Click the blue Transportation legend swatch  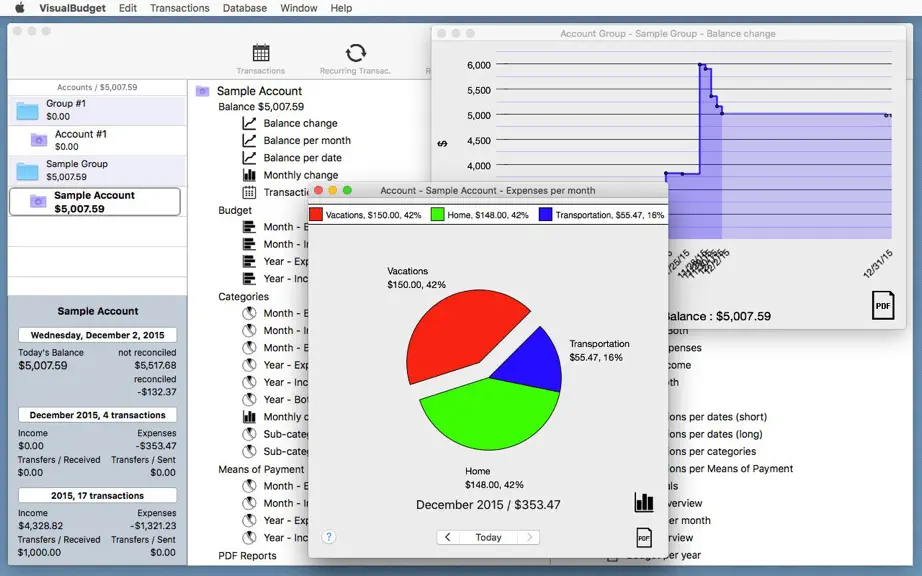coord(546,215)
